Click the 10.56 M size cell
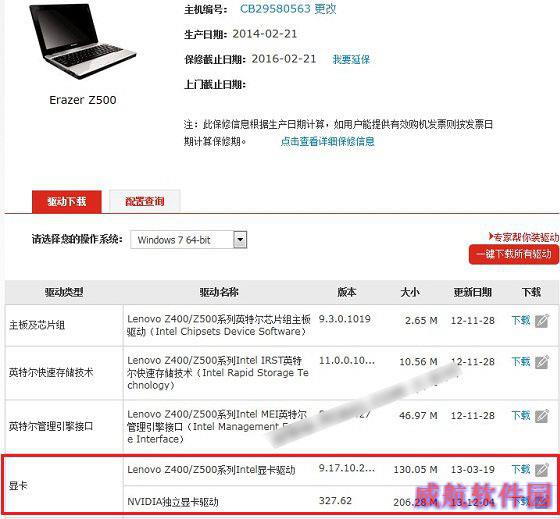Image resolution: width=560 pixels, height=519 pixels. (x=418, y=362)
